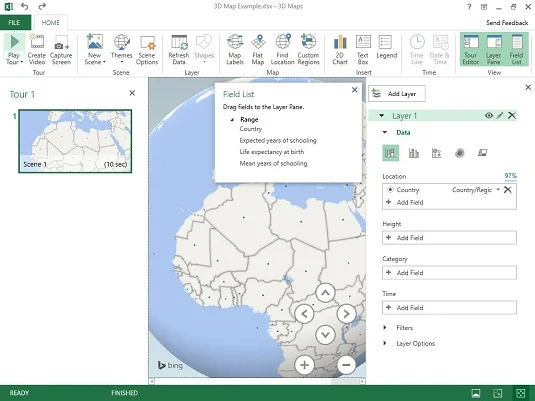
Task: Zoom in on the map
Action: 304,365
